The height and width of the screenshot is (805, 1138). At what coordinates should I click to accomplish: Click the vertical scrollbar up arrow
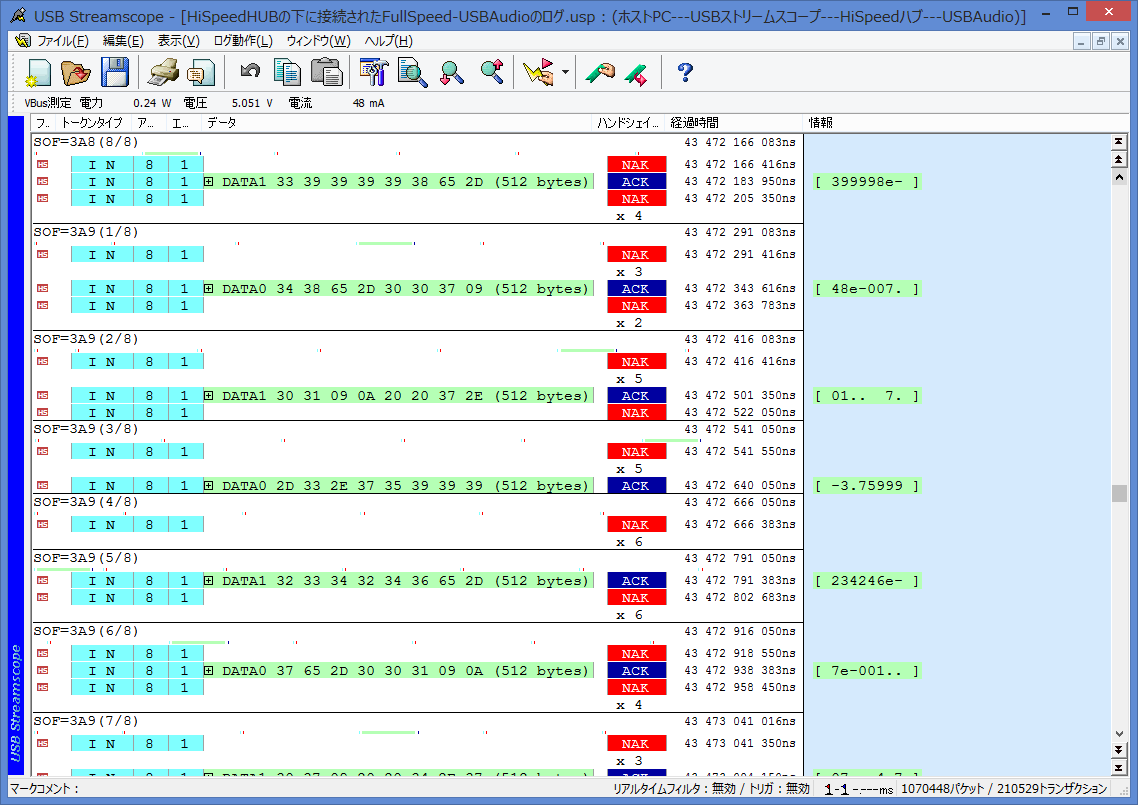(x=1118, y=177)
